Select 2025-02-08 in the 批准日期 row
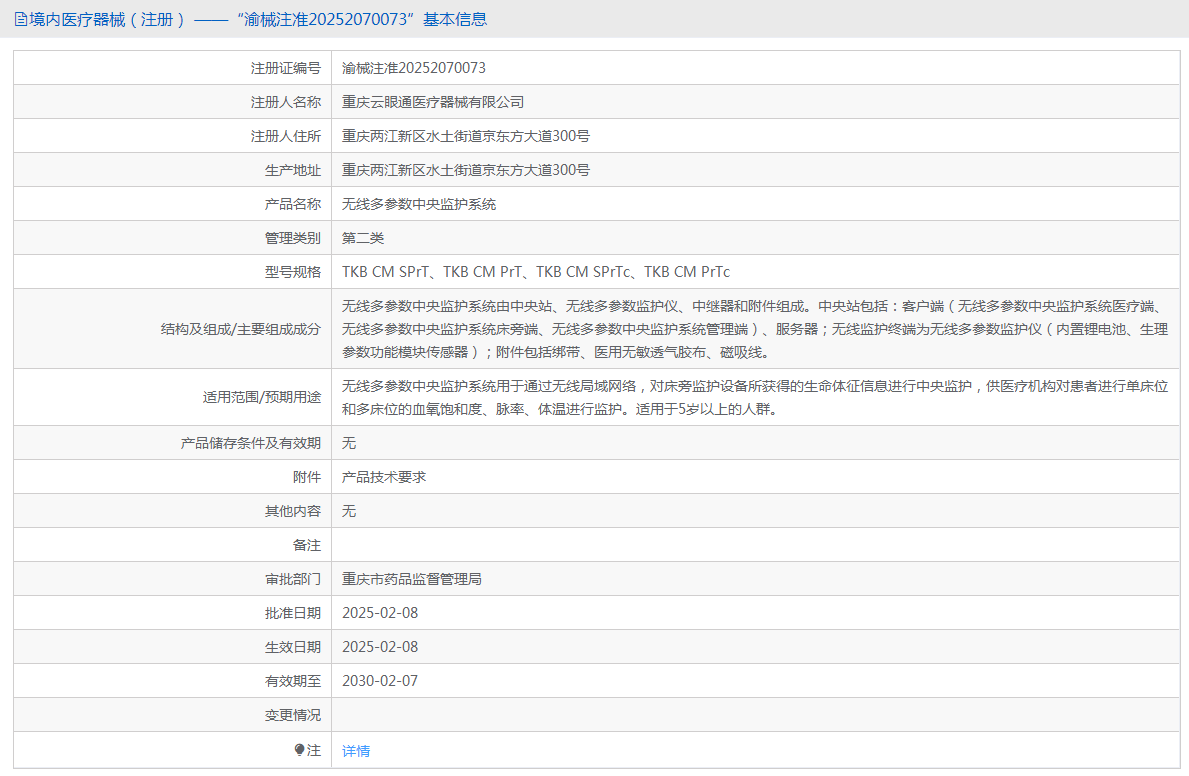 [380, 614]
